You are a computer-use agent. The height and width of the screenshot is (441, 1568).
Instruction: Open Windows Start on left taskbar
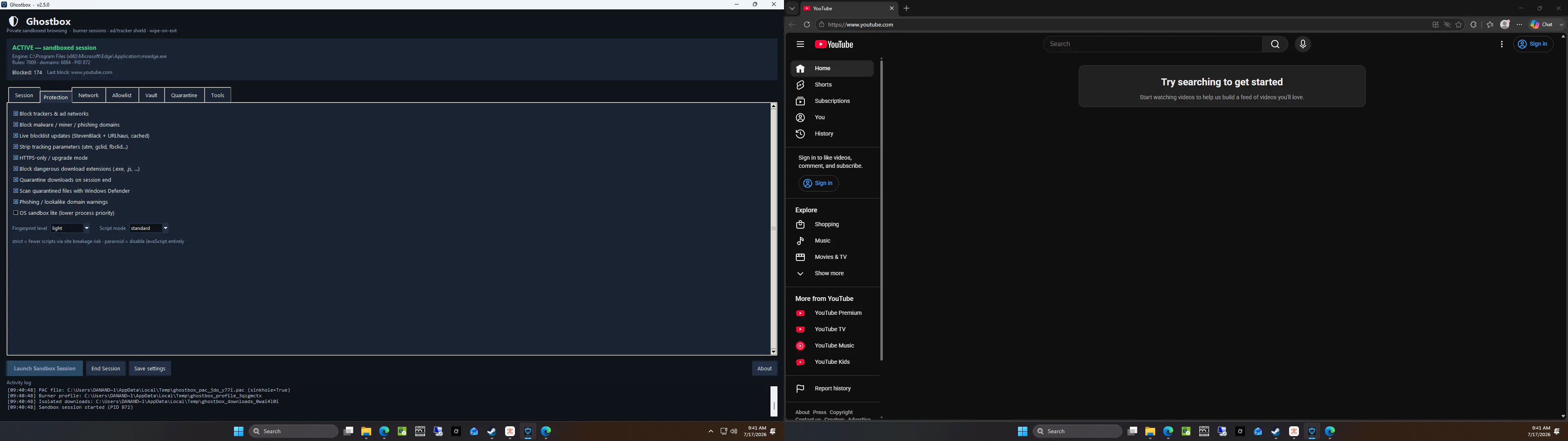tap(238, 431)
